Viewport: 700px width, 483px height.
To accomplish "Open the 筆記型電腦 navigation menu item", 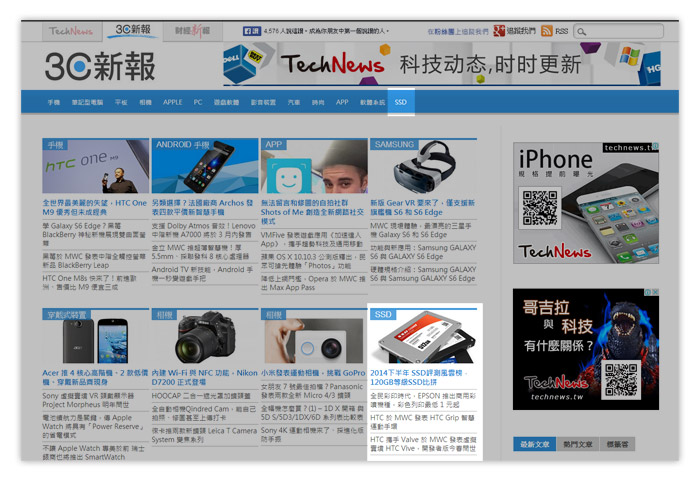I will pos(88,102).
